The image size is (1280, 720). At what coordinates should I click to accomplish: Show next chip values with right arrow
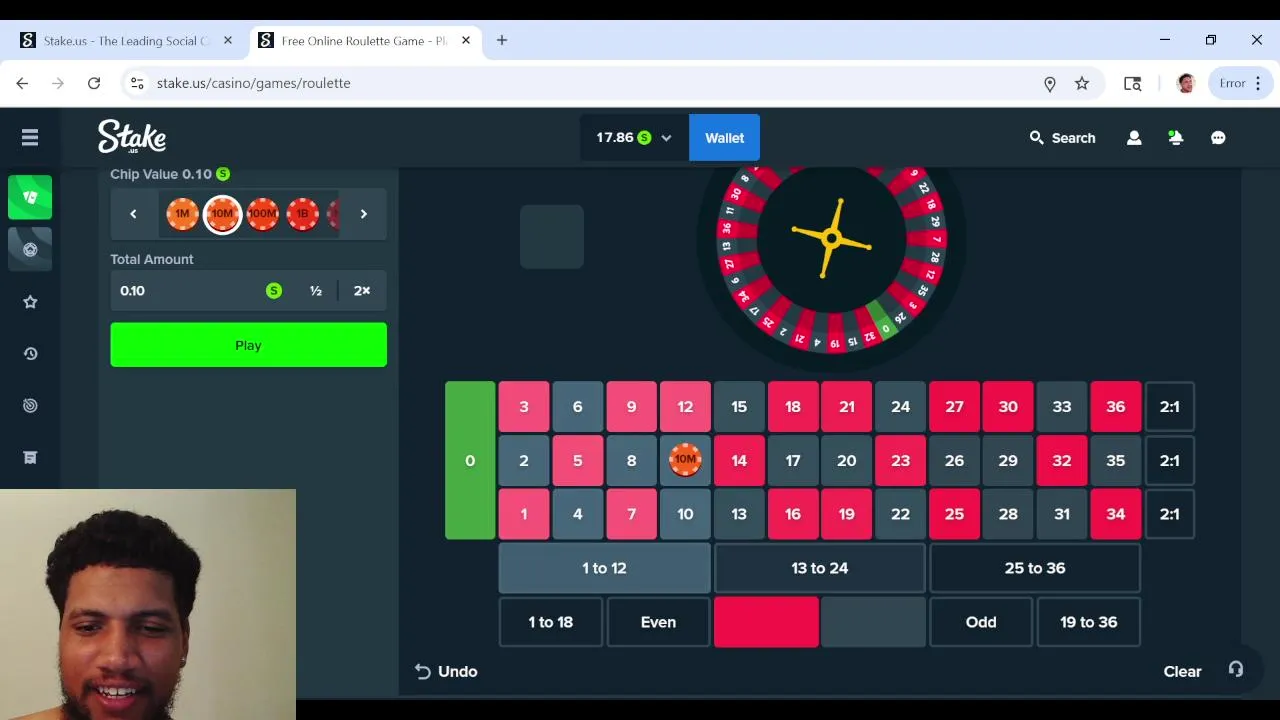coord(364,214)
